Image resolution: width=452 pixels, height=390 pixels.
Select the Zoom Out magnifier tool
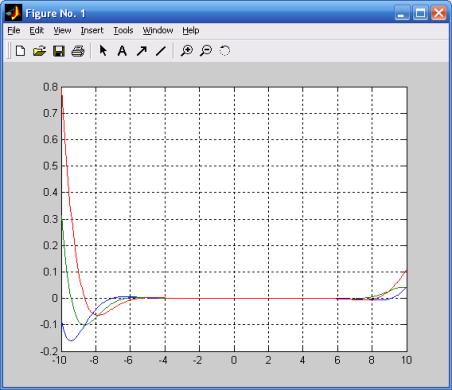coord(206,51)
